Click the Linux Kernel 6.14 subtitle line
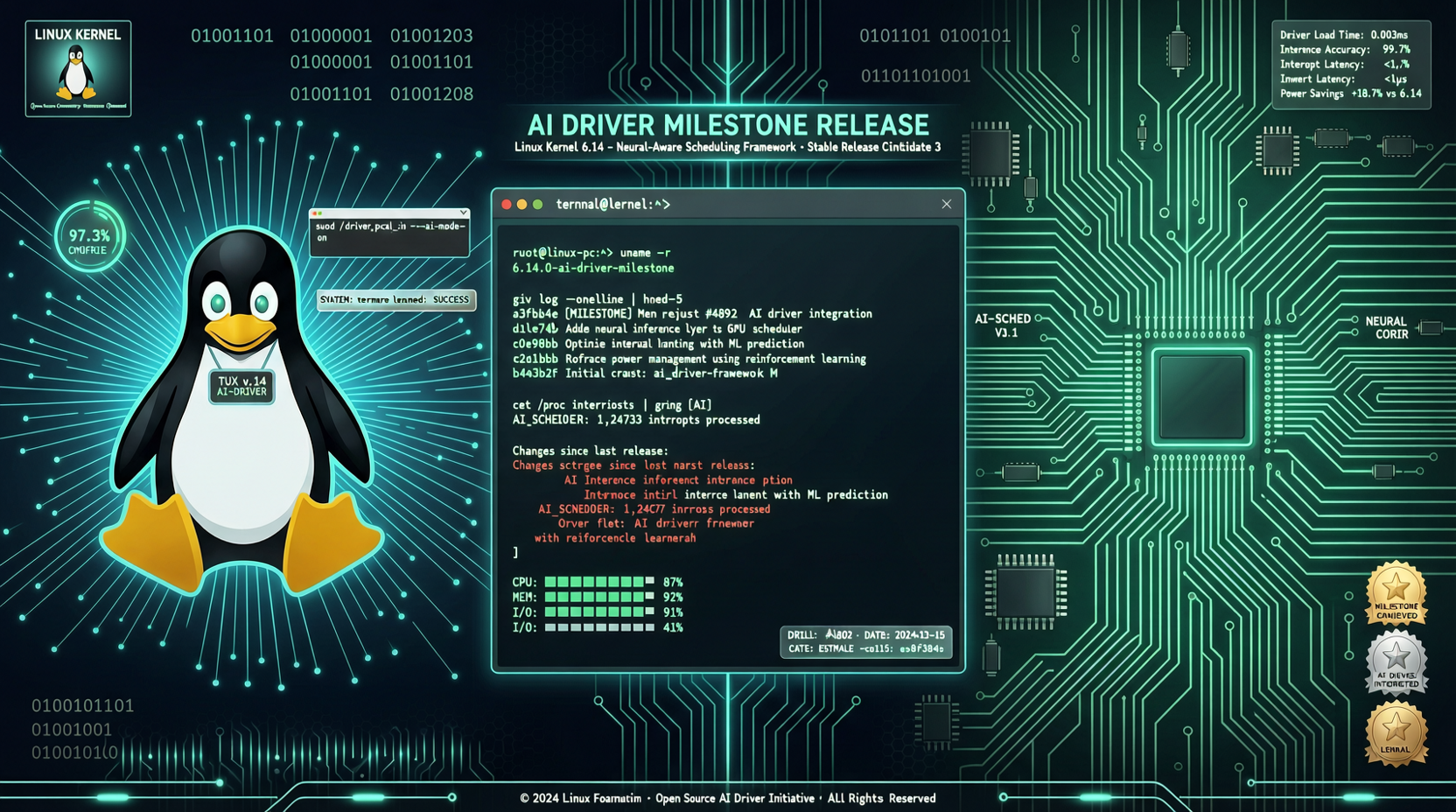Viewport: 1456px width, 812px height. click(x=728, y=147)
